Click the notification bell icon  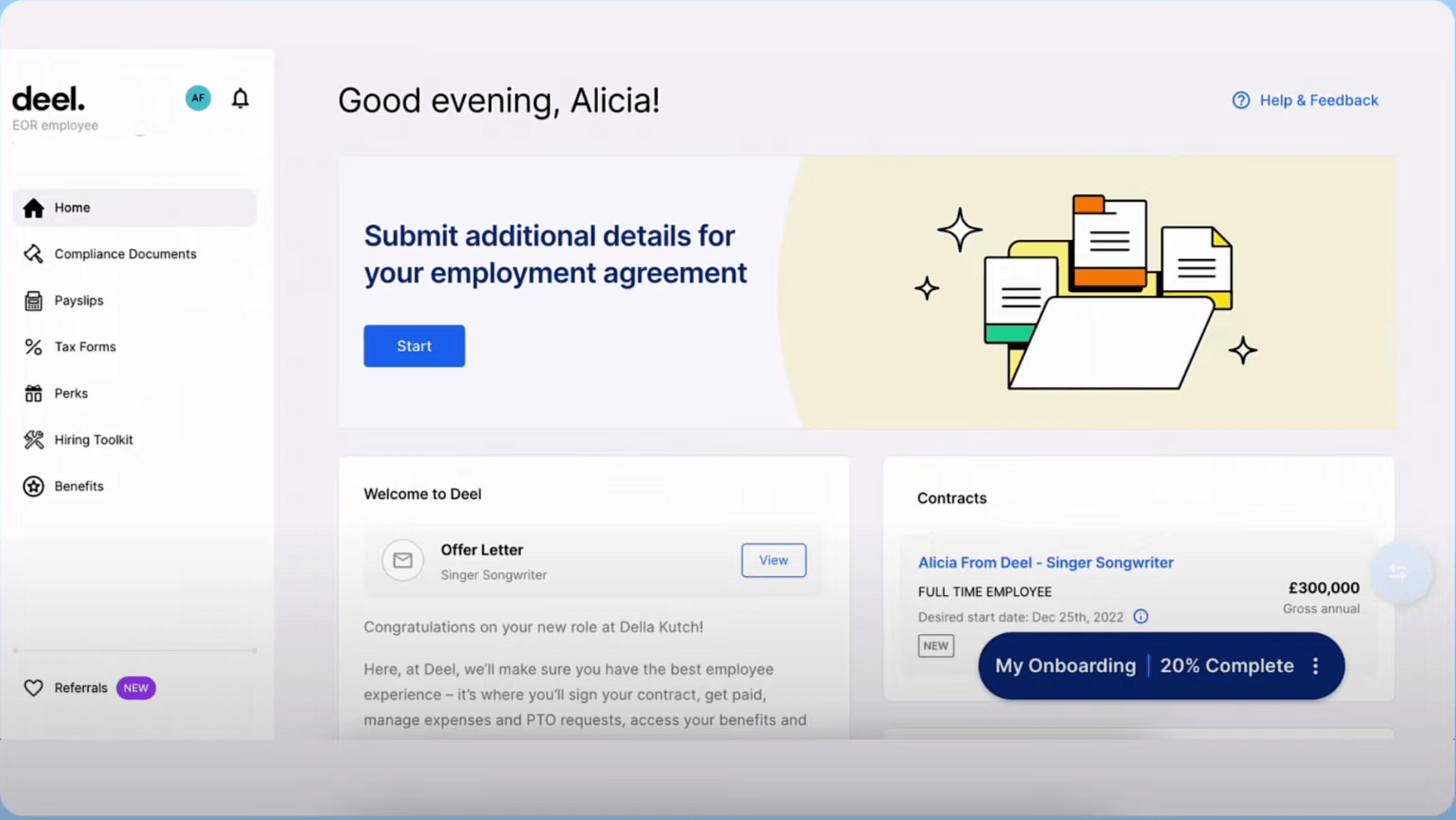[240, 98]
